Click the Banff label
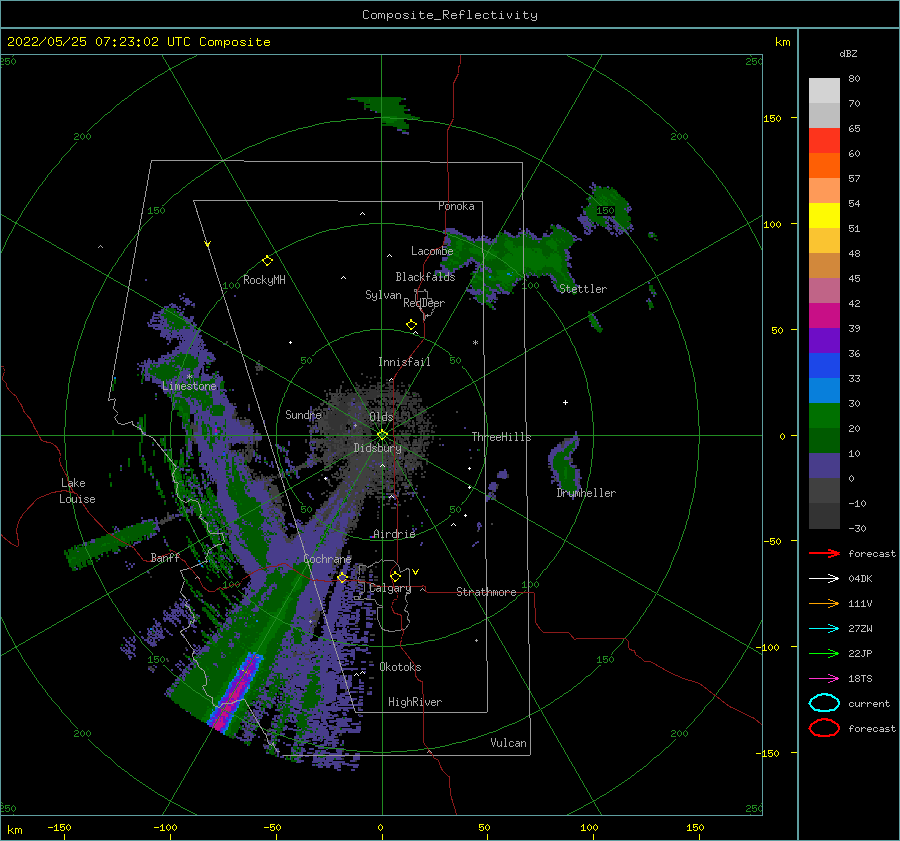900x841 pixels. tap(165, 557)
